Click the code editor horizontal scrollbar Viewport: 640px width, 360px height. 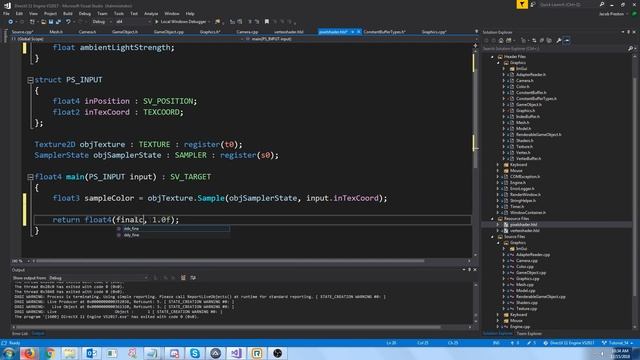click(x=231, y=261)
